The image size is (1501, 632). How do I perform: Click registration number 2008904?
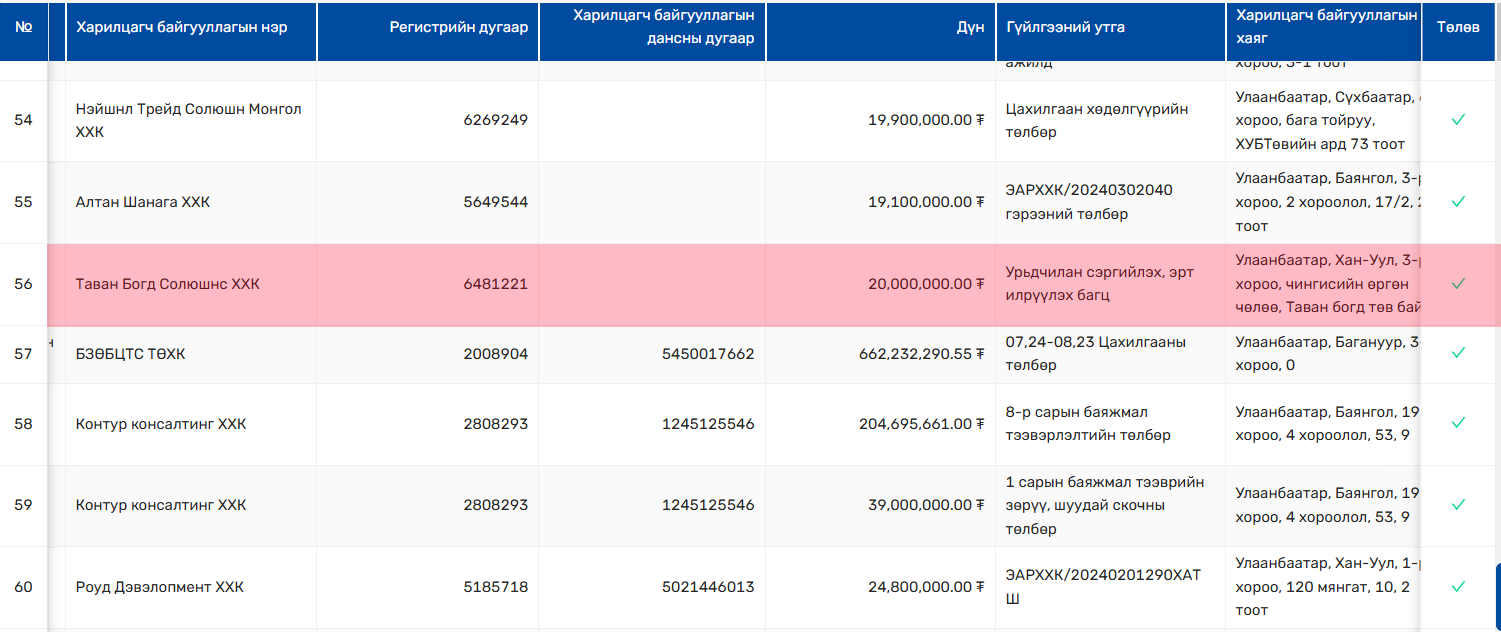[x=495, y=353]
